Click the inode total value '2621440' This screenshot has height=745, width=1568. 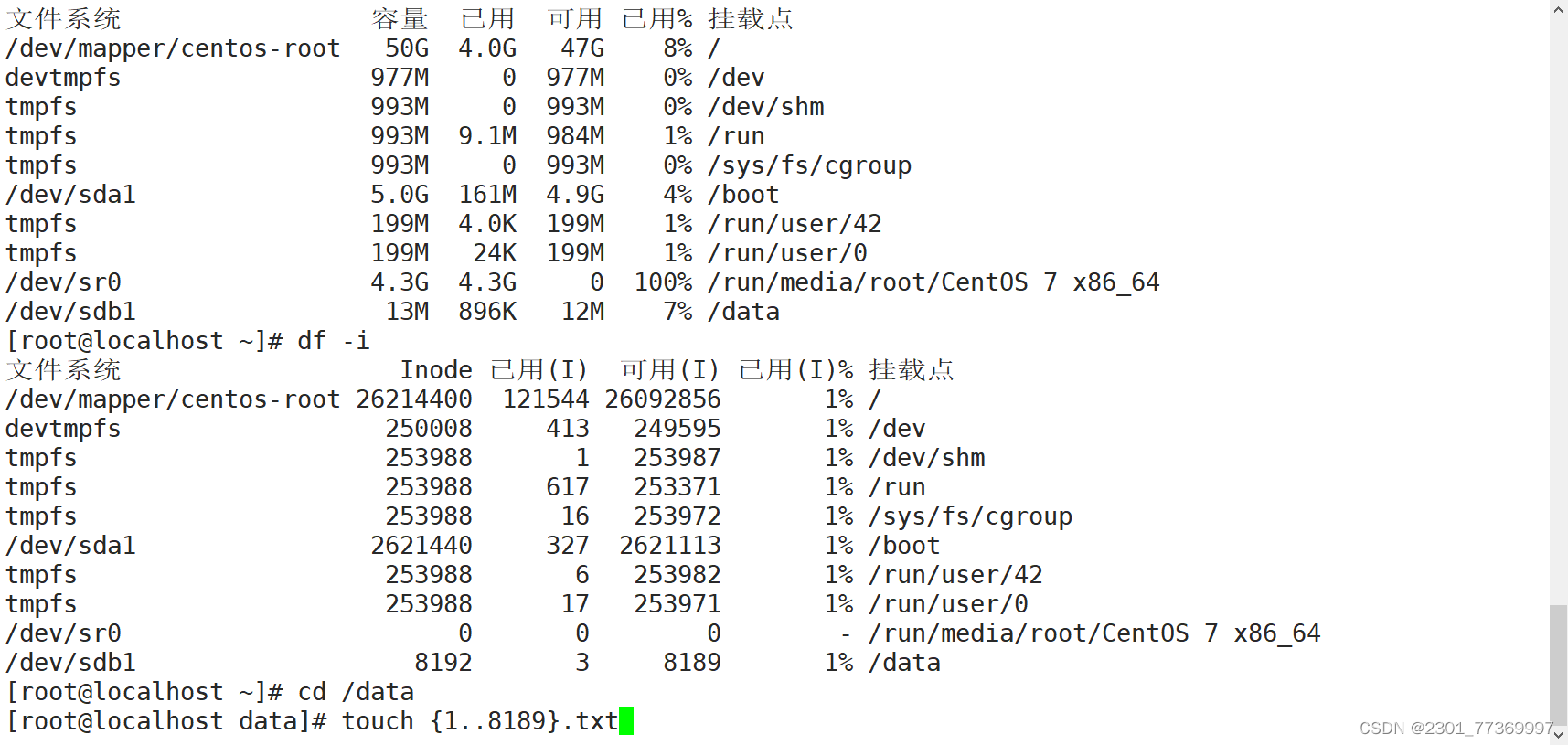coord(421,546)
